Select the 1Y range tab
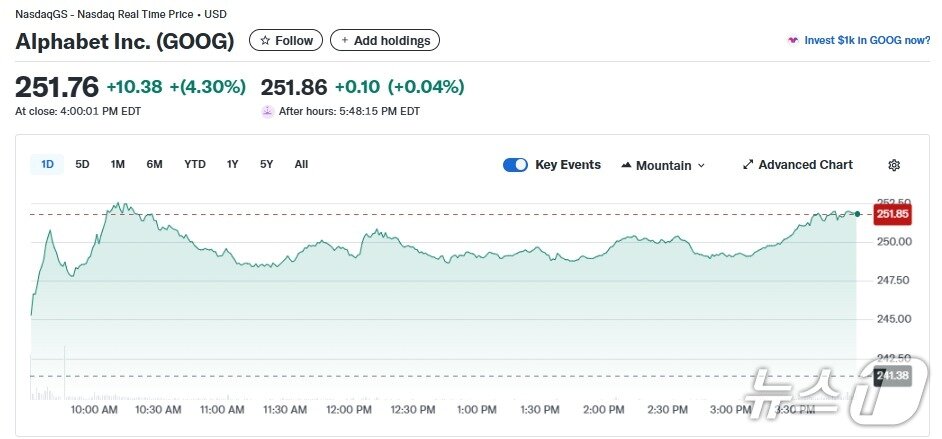The height and width of the screenshot is (439, 942). click(233, 164)
